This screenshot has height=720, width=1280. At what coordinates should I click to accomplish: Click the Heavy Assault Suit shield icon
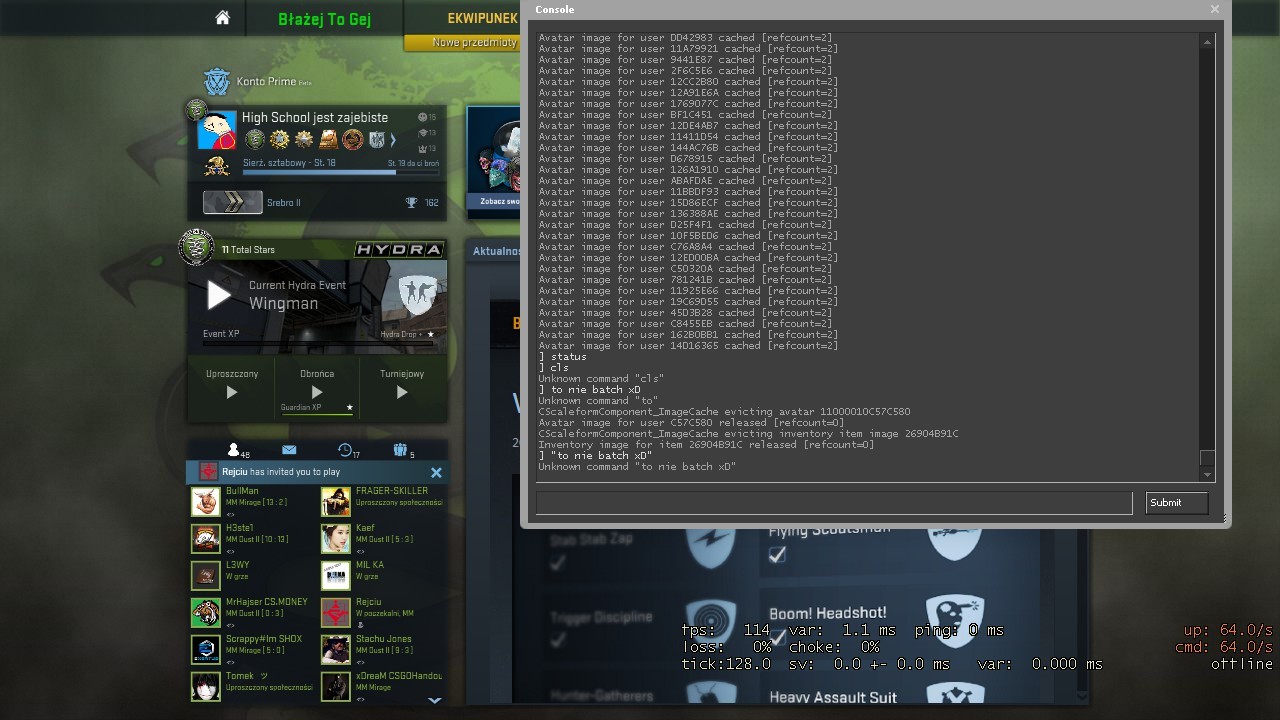coord(955,693)
